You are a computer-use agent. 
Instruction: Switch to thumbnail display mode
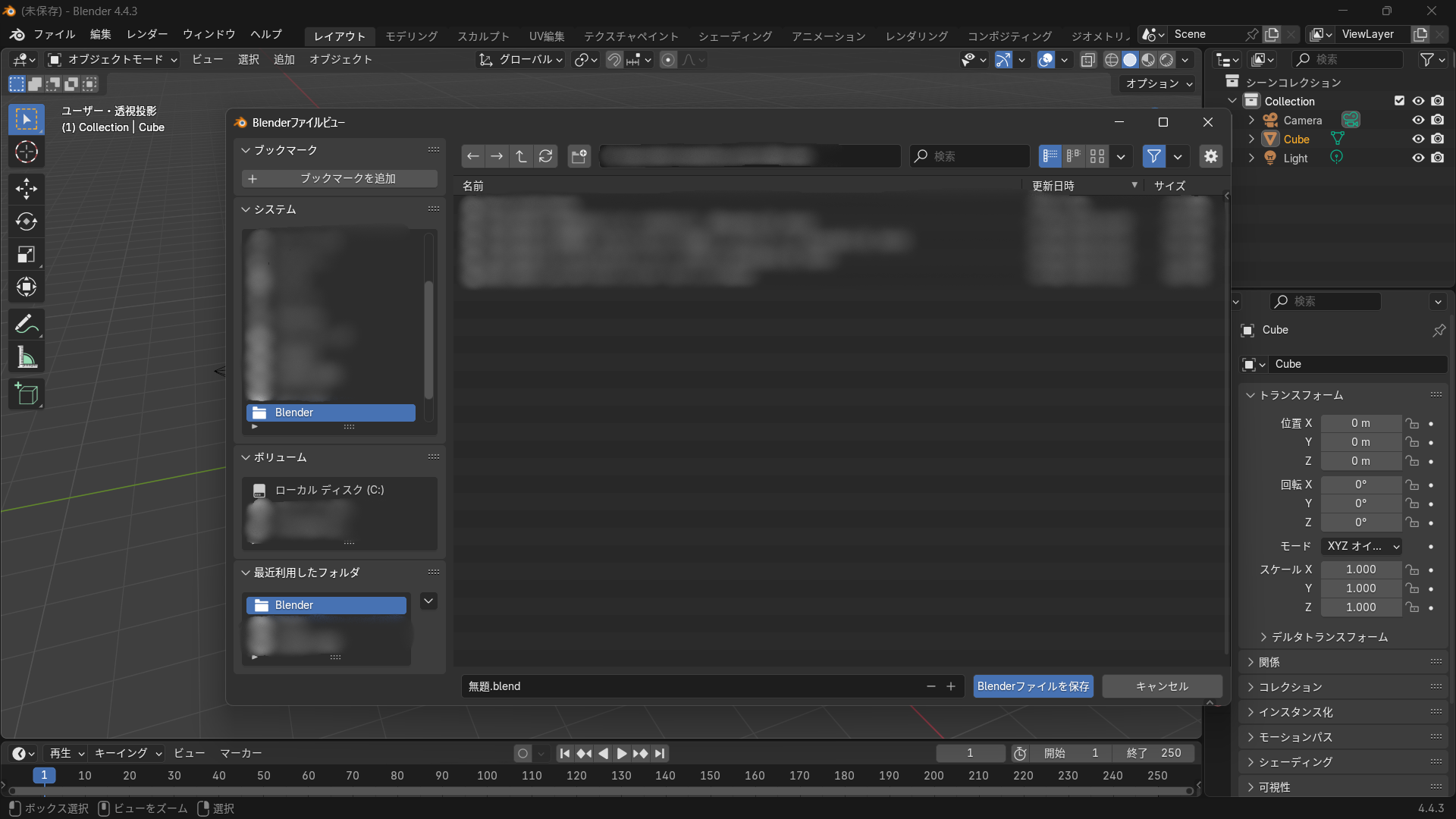coord(1097,156)
